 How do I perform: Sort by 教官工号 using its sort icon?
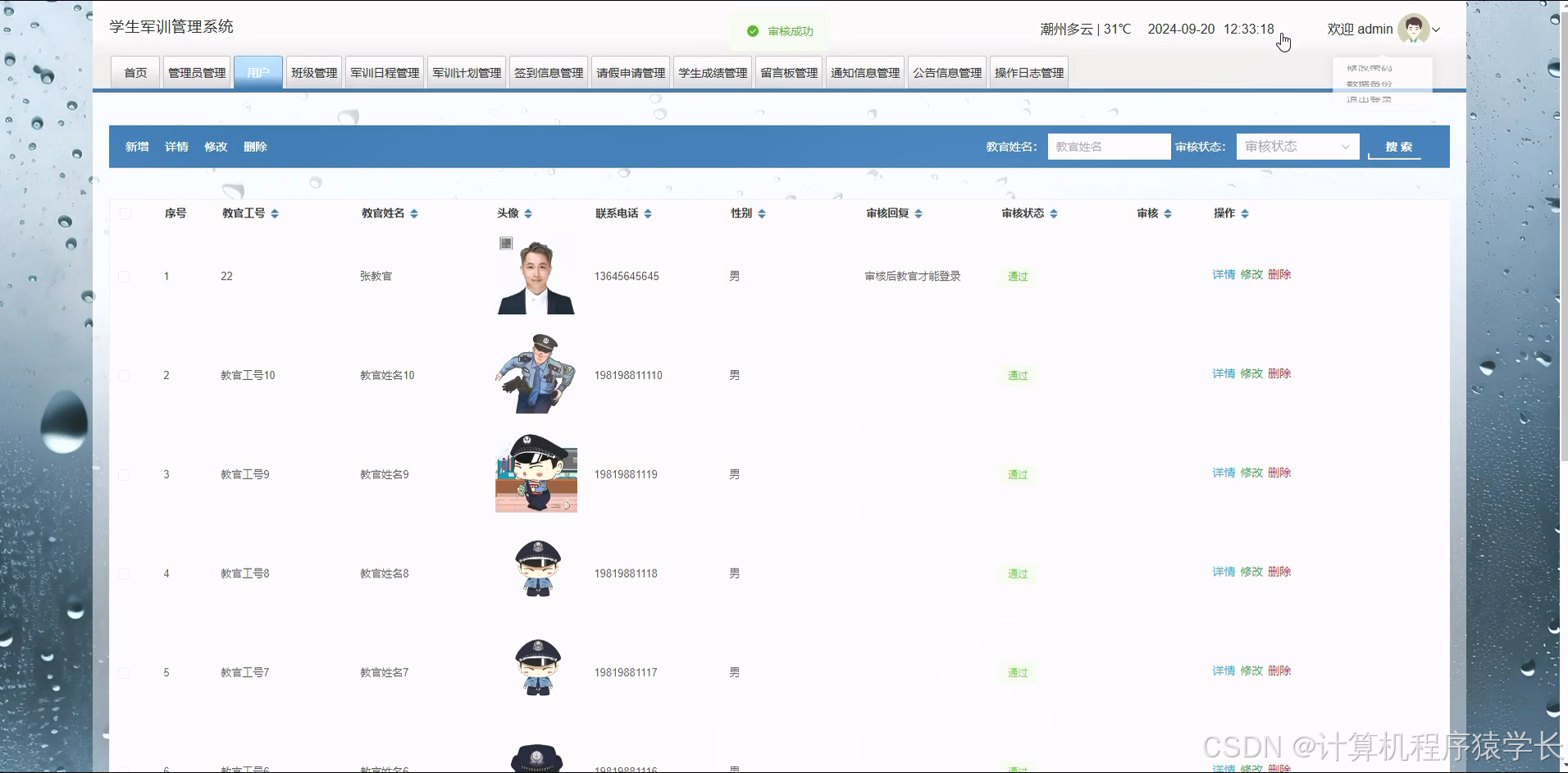(x=274, y=213)
